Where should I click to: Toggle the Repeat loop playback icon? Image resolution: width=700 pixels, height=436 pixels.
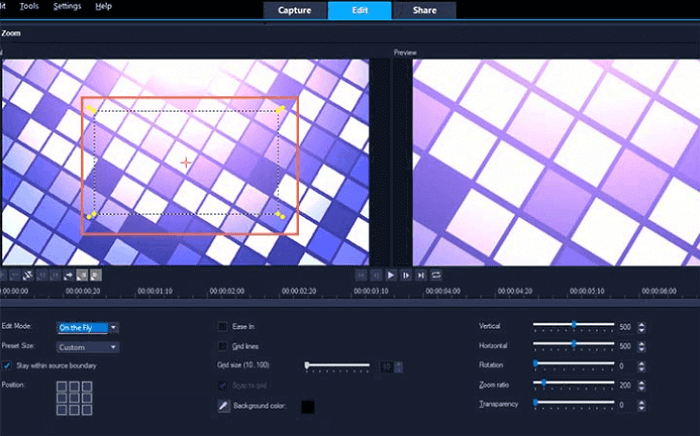point(436,275)
